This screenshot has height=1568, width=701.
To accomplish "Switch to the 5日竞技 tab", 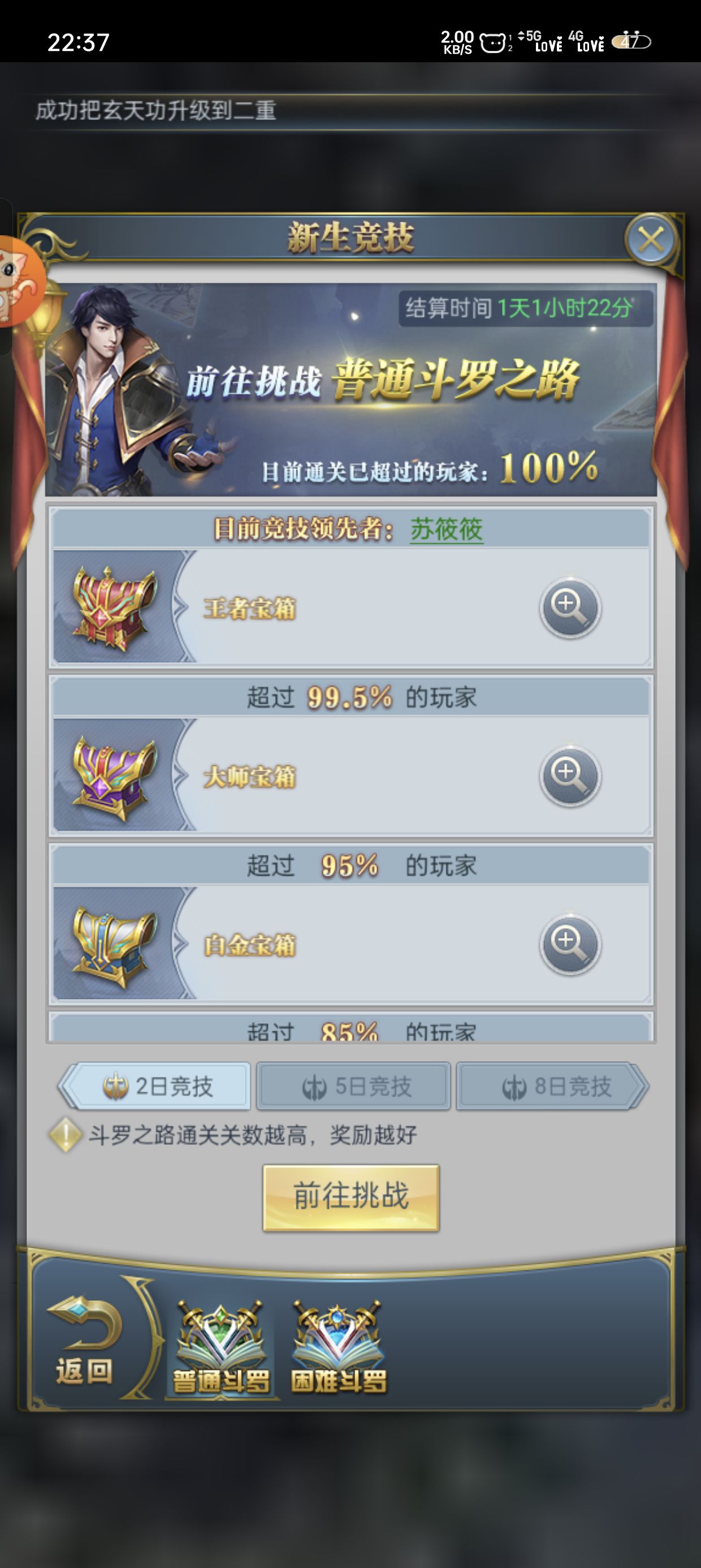I will click(353, 1086).
